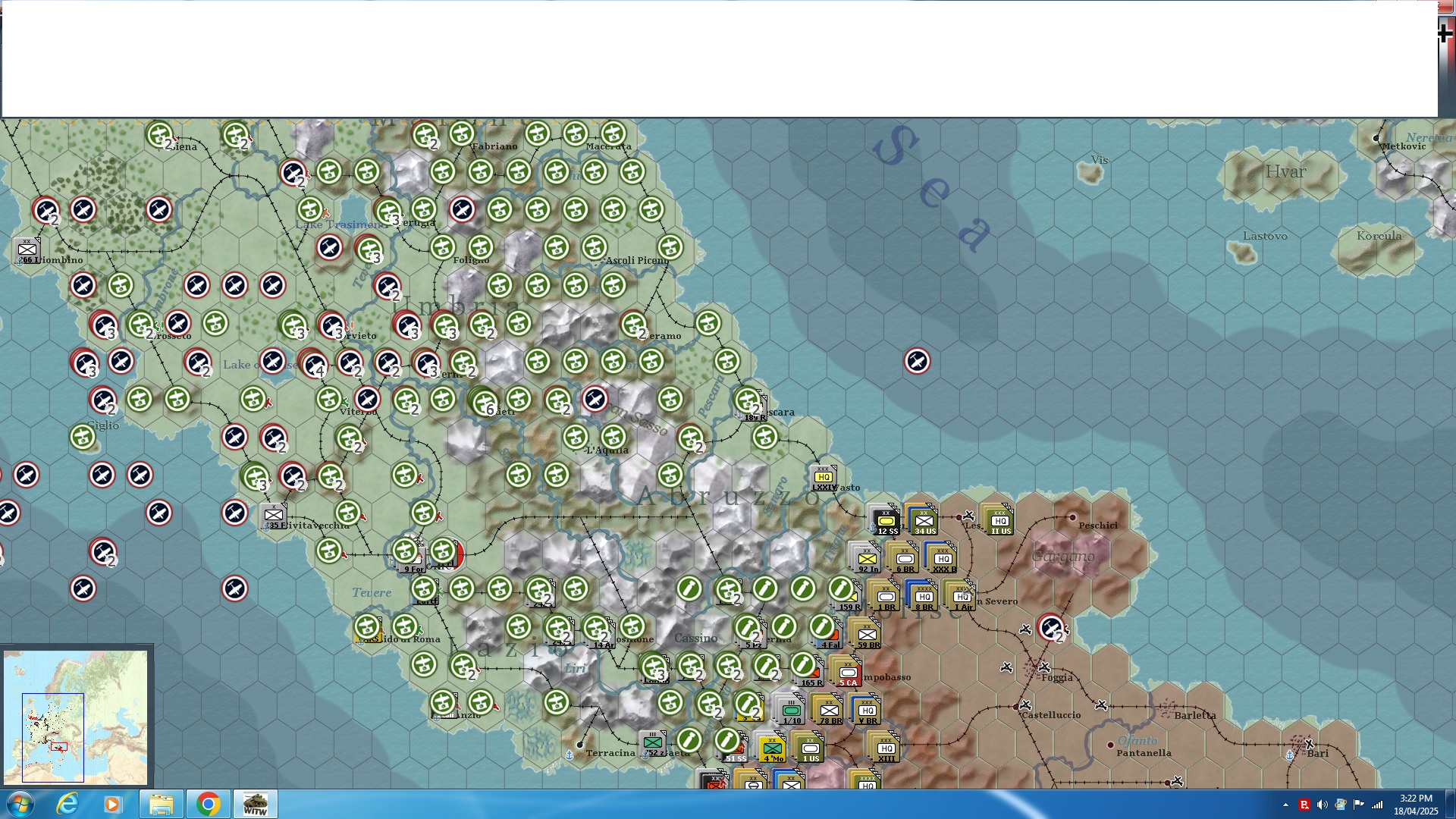1456x819 pixels.
Task: Click the port anchor icon beside Terracina
Action: [569, 755]
